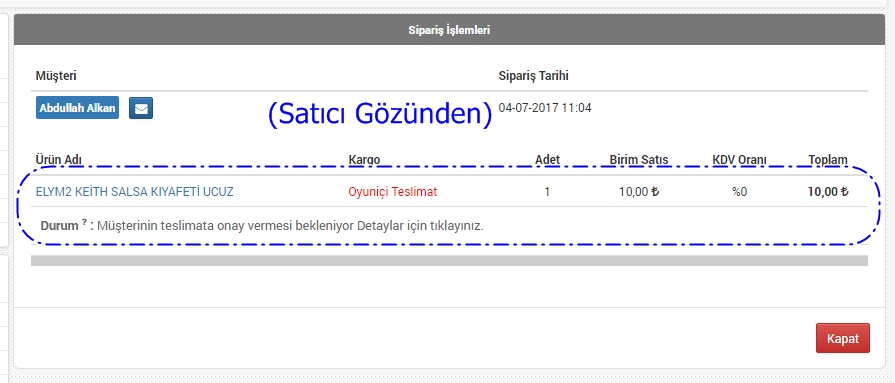Screen dimensions: 895x383
Task: Close the dialog with the Kapat button
Action: coord(842,338)
